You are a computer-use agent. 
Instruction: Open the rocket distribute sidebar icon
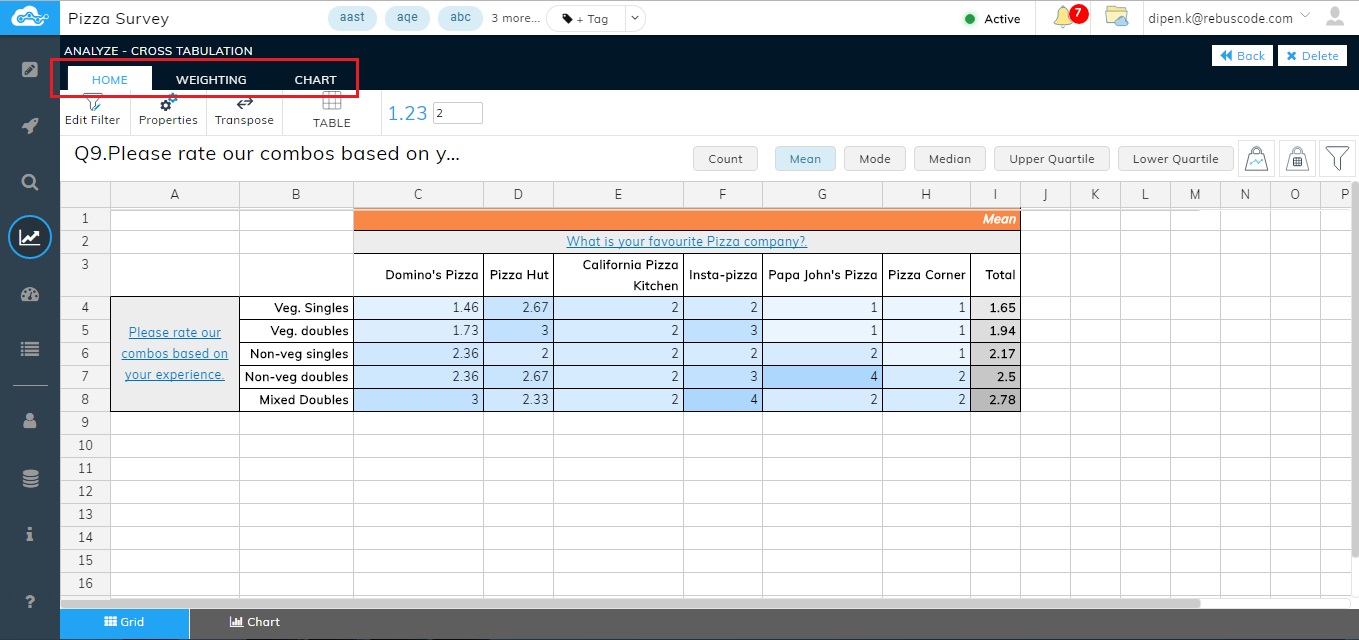30,126
